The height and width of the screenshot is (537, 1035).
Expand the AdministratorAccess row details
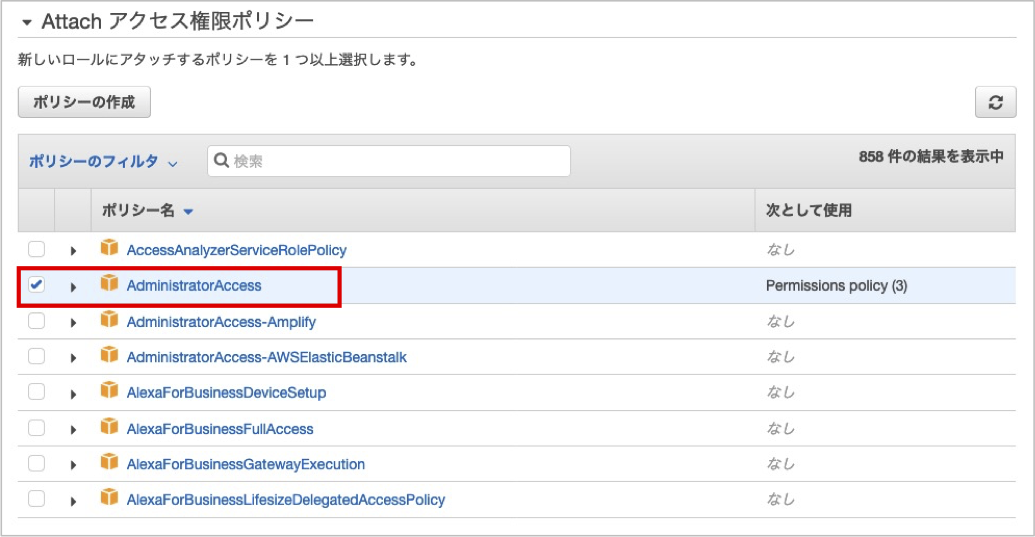pos(73,287)
